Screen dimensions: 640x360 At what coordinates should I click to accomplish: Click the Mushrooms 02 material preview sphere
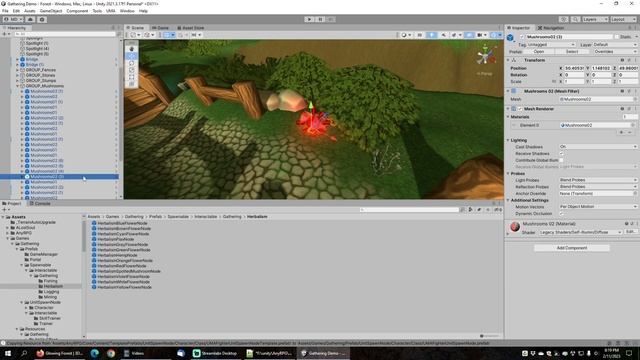[x=515, y=226]
